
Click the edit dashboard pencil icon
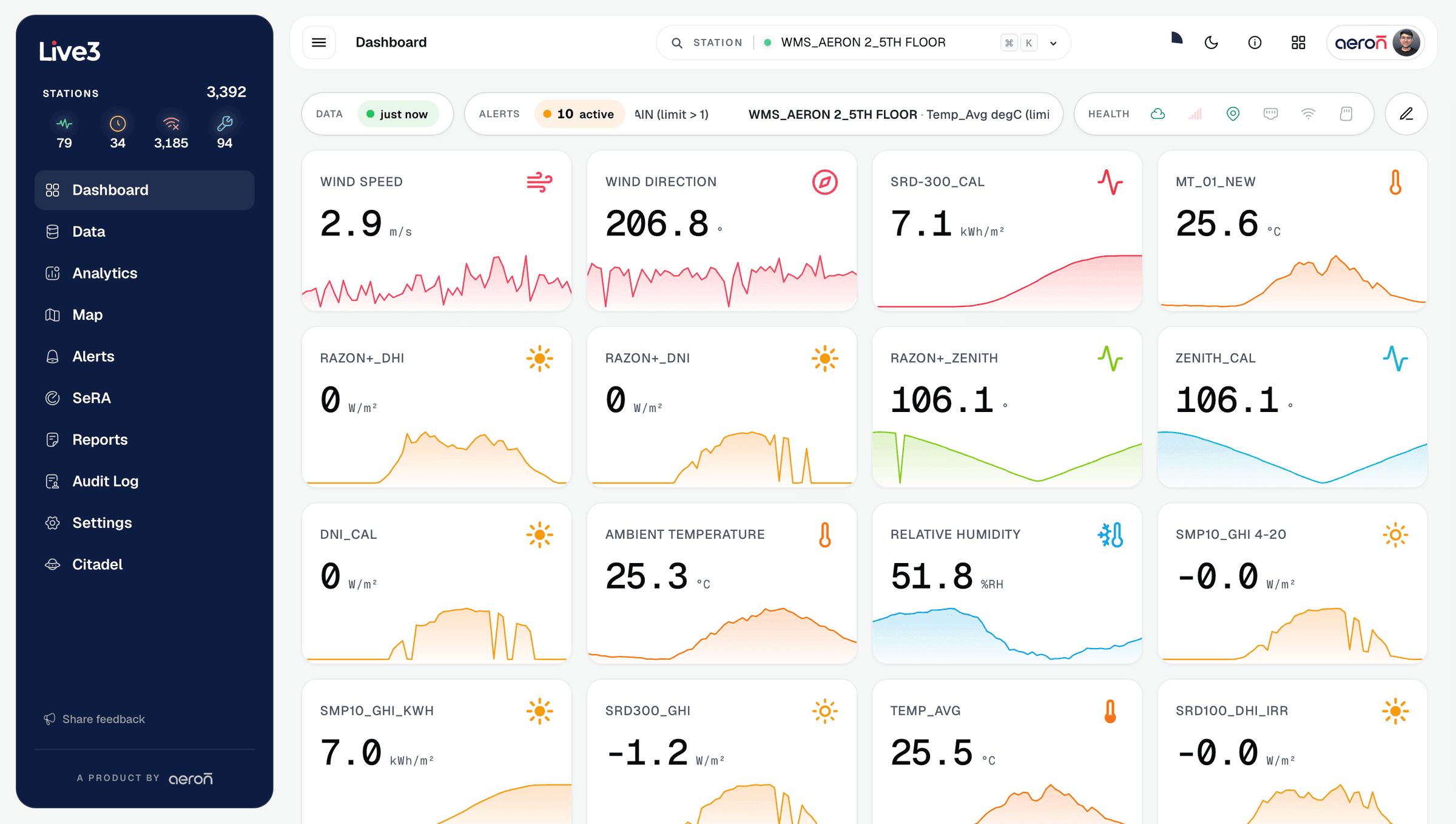(x=1406, y=114)
